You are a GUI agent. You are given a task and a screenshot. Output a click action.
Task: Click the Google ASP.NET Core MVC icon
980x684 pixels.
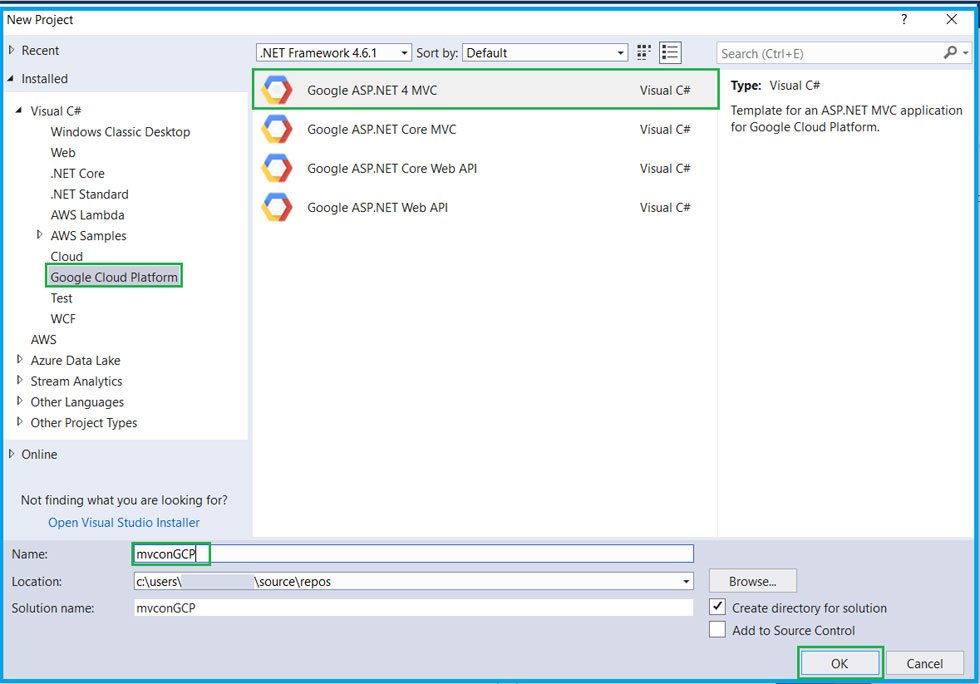[276, 129]
